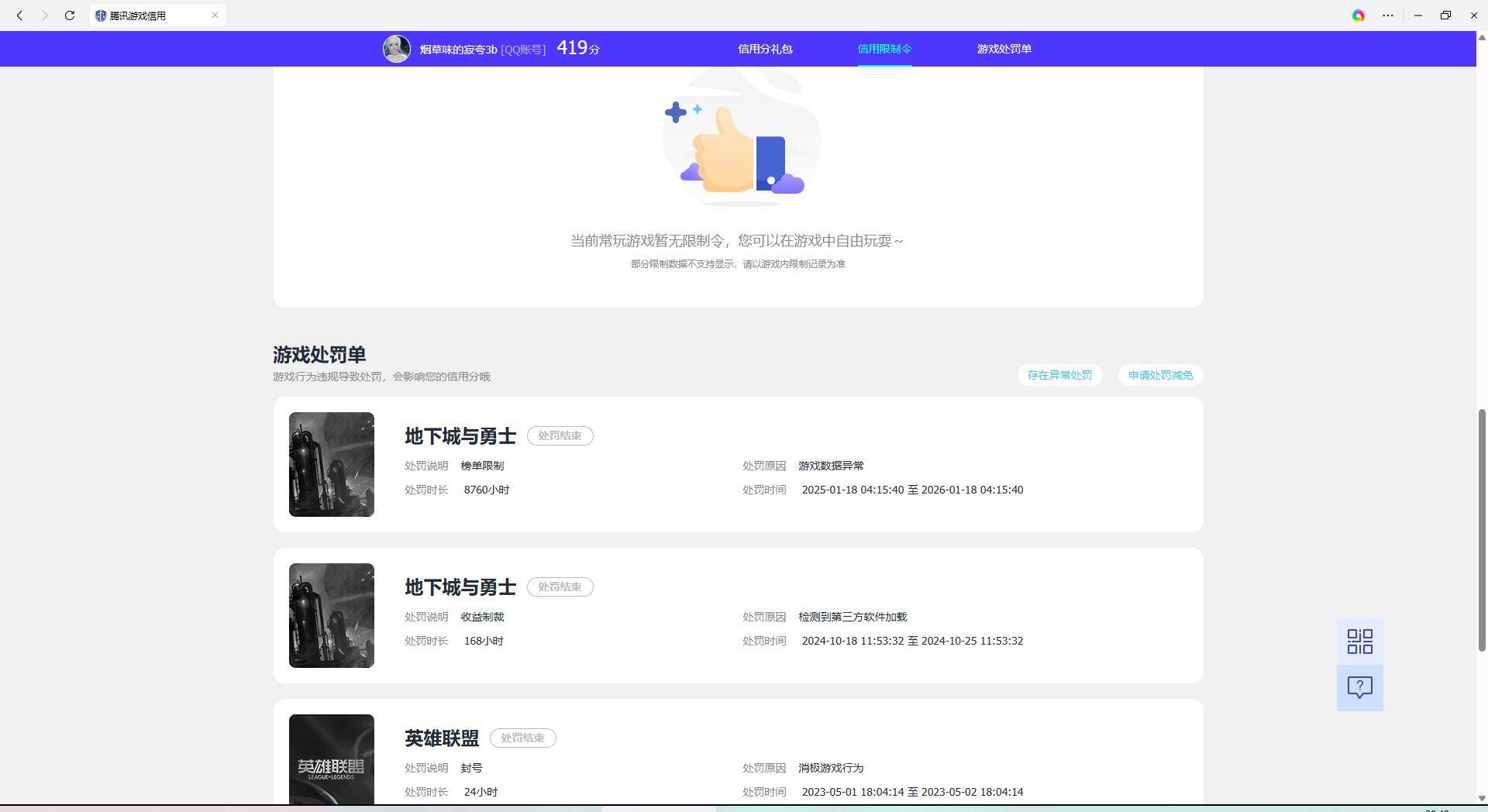Image resolution: width=1488 pixels, height=812 pixels.
Task: Click the 英雄联盟 game cover thumbnail
Action: point(331,759)
